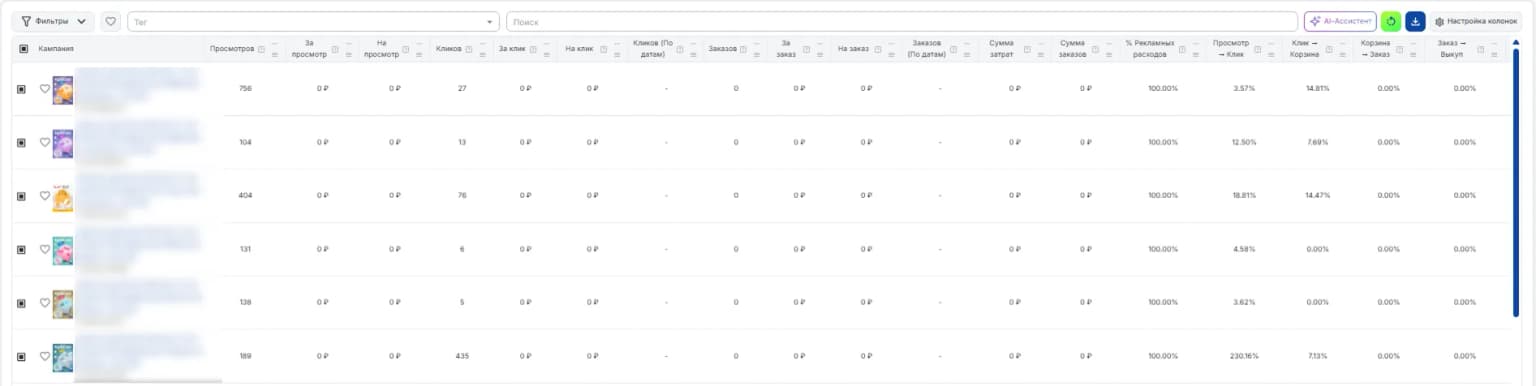Click the scroll-up arrow above the scrollbar
Viewport: 1536px width, 386px height.
[1516, 43]
